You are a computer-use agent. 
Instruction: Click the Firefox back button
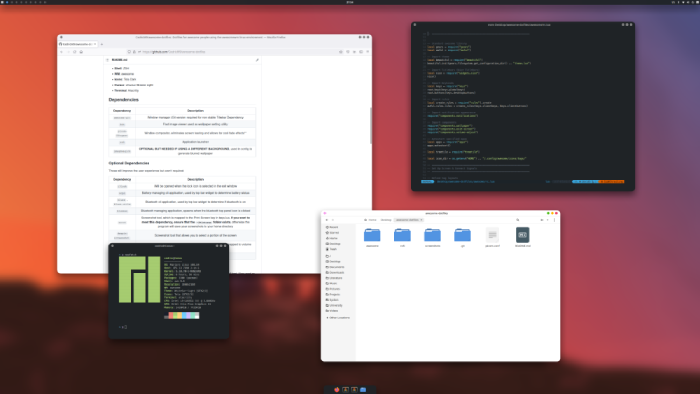point(62,52)
